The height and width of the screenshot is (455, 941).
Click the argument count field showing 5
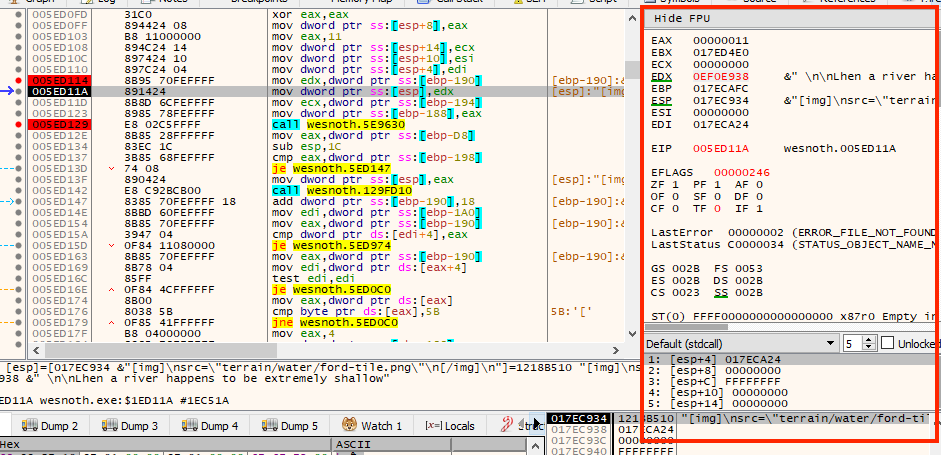[852, 344]
